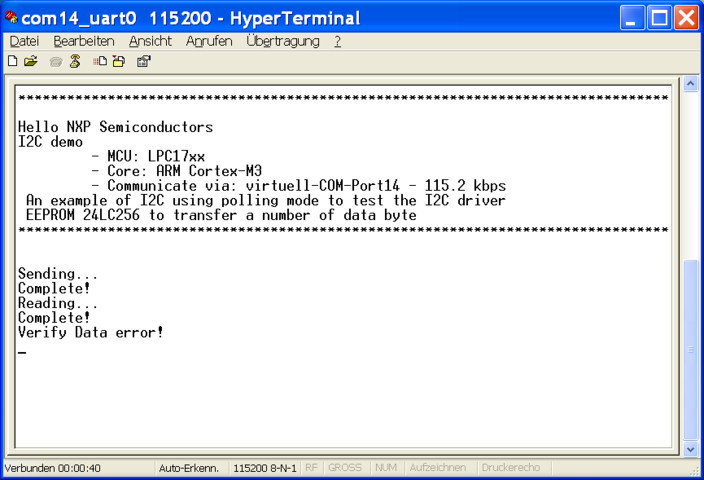Click the window resize grip
Screen dimensions: 704x480
click(x=696, y=470)
